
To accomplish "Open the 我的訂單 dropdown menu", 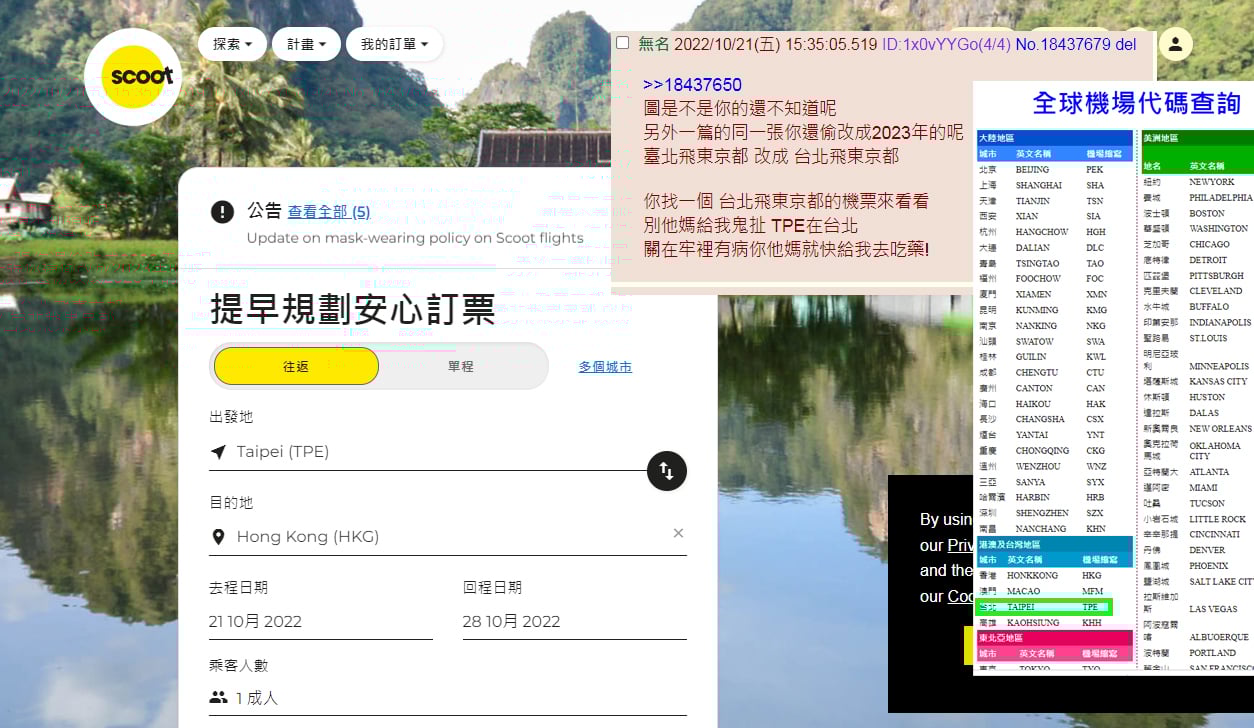I will coord(394,44).
